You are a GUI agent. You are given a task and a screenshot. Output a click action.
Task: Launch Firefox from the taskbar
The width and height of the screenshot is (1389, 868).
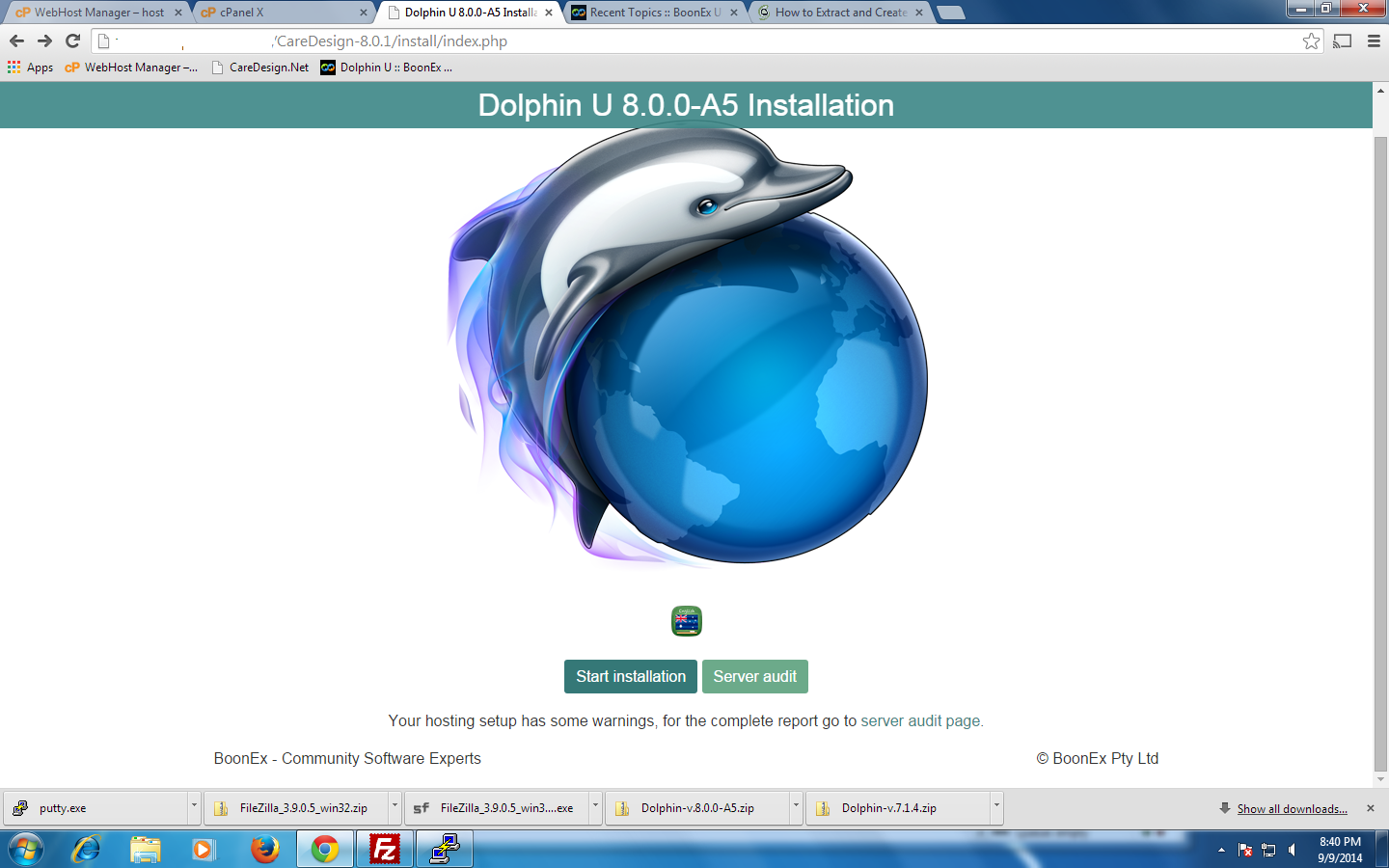click(263, 850)
